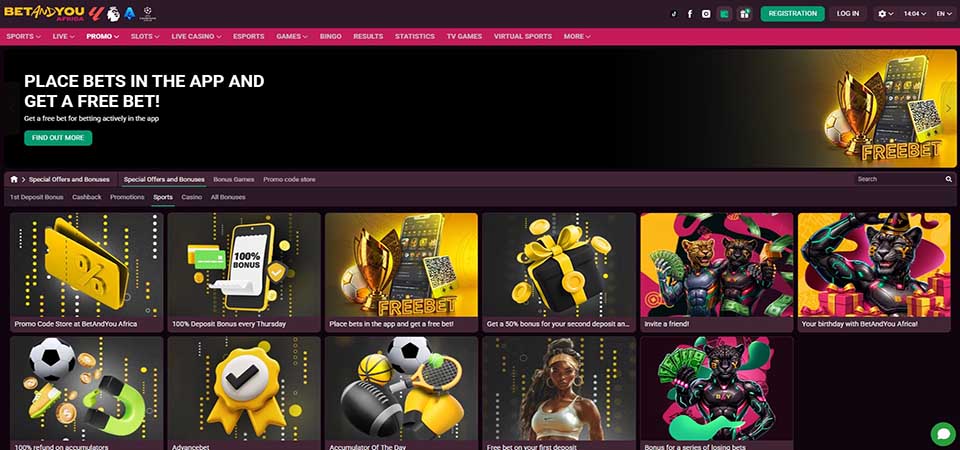Image resolution: width=960 pixels, height=450 pixels.
Task: Open the live chat bubble icon
Action: [x=942, y=433]
